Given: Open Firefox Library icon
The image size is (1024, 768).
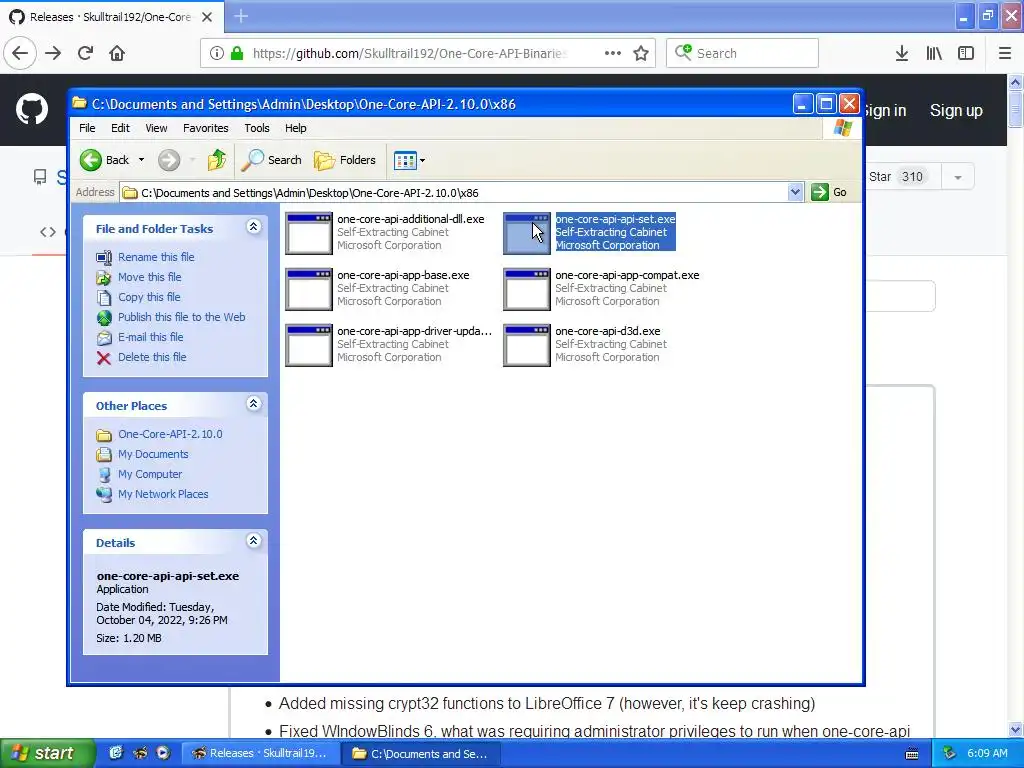Looking at the screenshot, I should [934, 53].
